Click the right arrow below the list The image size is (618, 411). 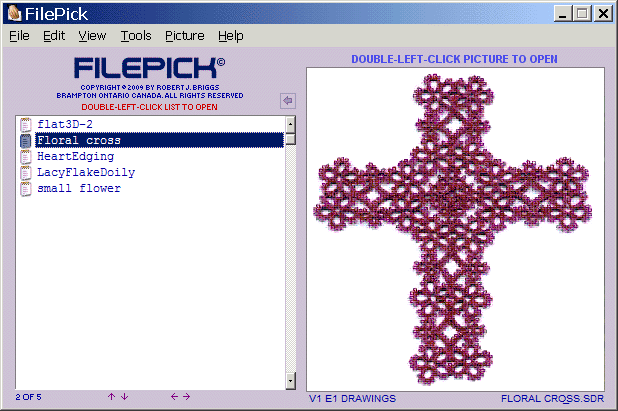(186, 396)
